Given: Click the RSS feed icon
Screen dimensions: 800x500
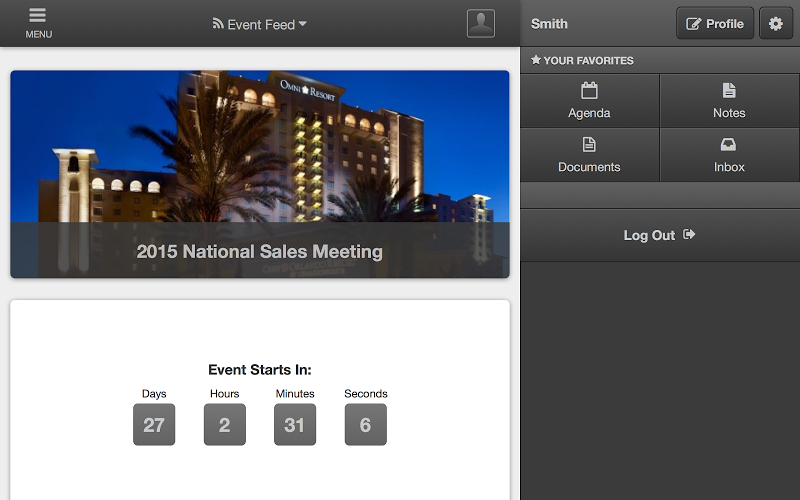Looking at the screenshot, I should tap(218, 24).
